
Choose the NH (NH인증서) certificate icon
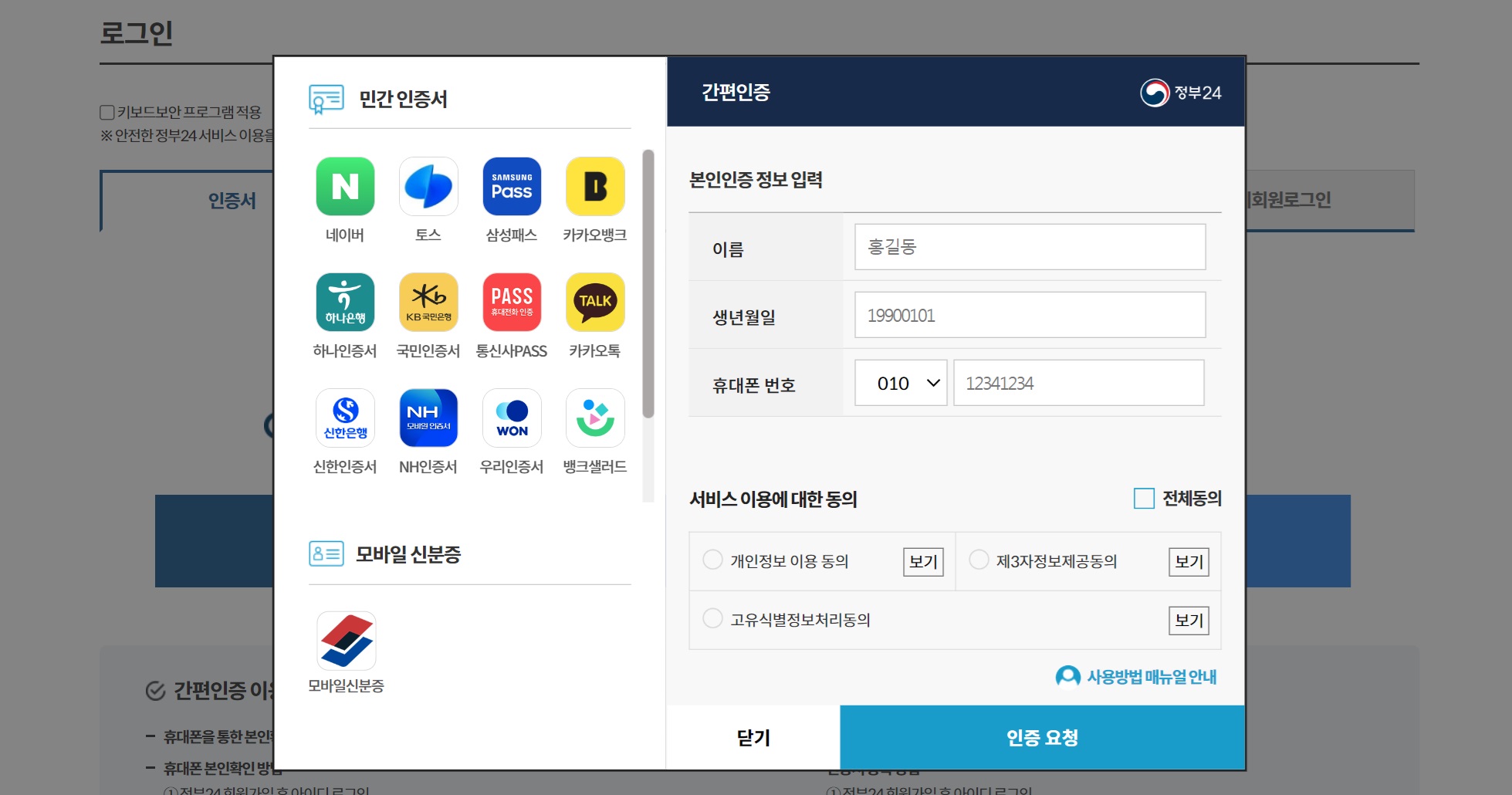coord(428,418)
